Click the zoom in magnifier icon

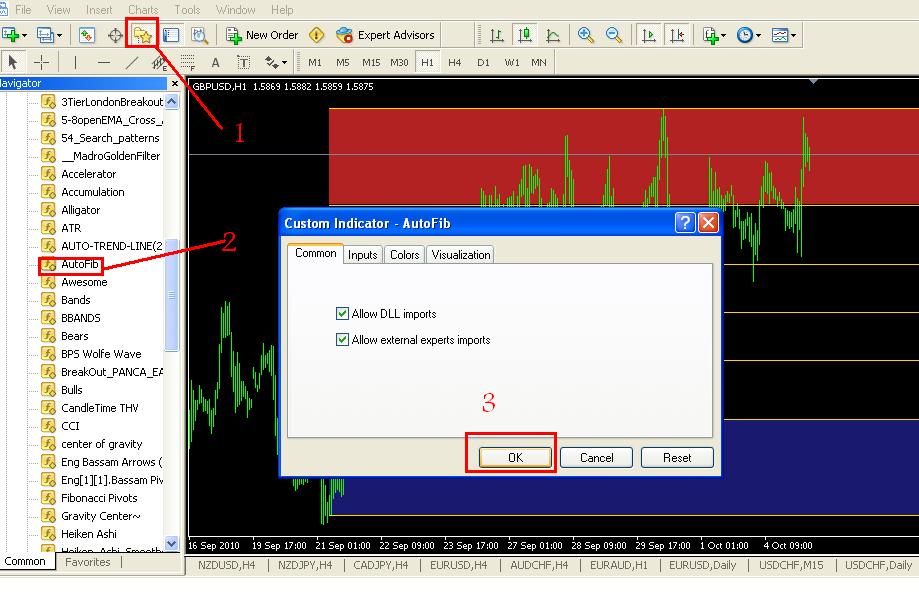[586, 35]
